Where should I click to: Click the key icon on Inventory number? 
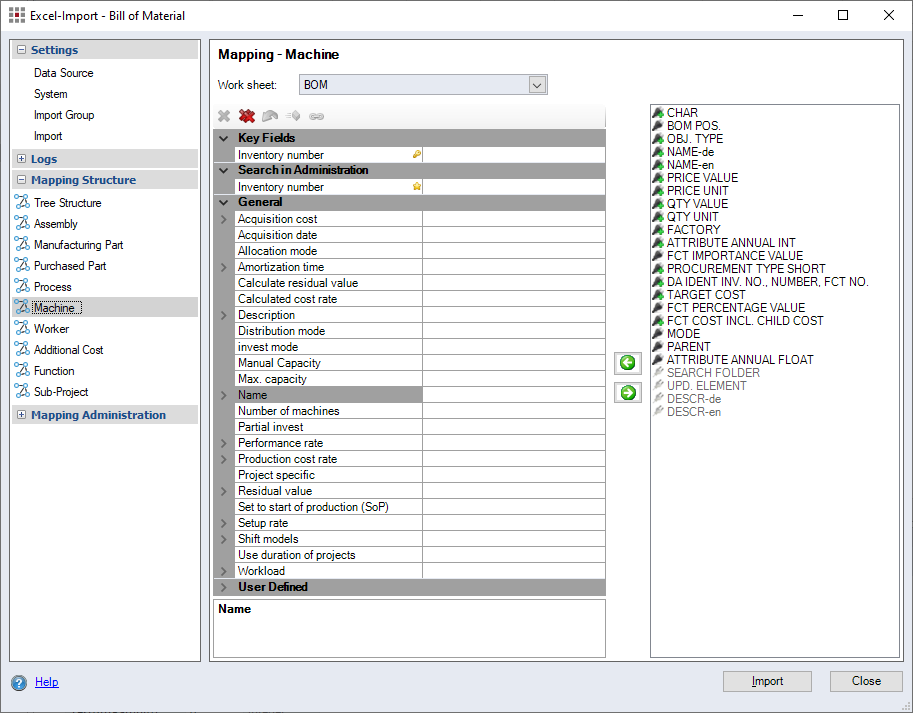[x=416, y=155]
